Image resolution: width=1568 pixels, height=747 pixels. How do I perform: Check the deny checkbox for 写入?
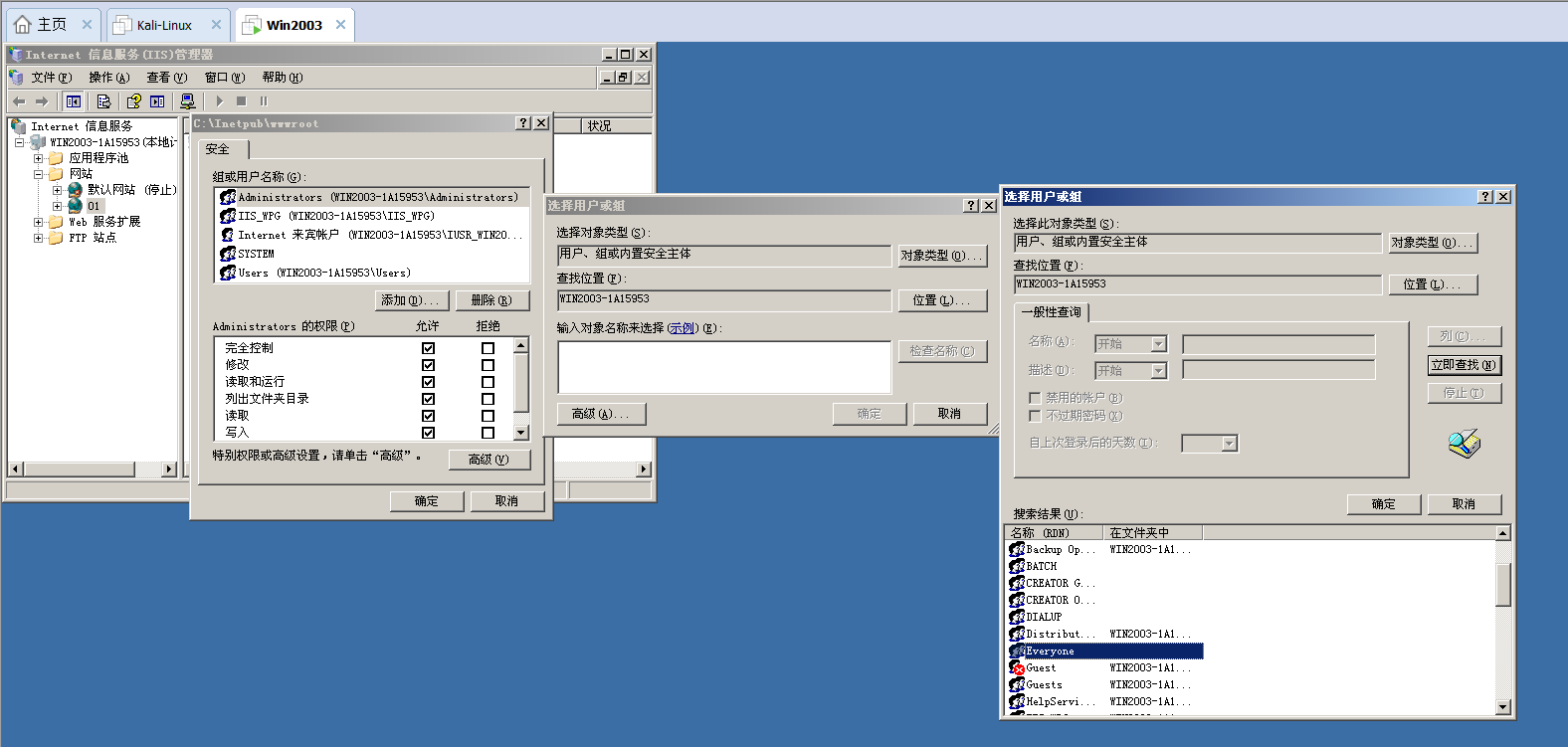point(488,433)
